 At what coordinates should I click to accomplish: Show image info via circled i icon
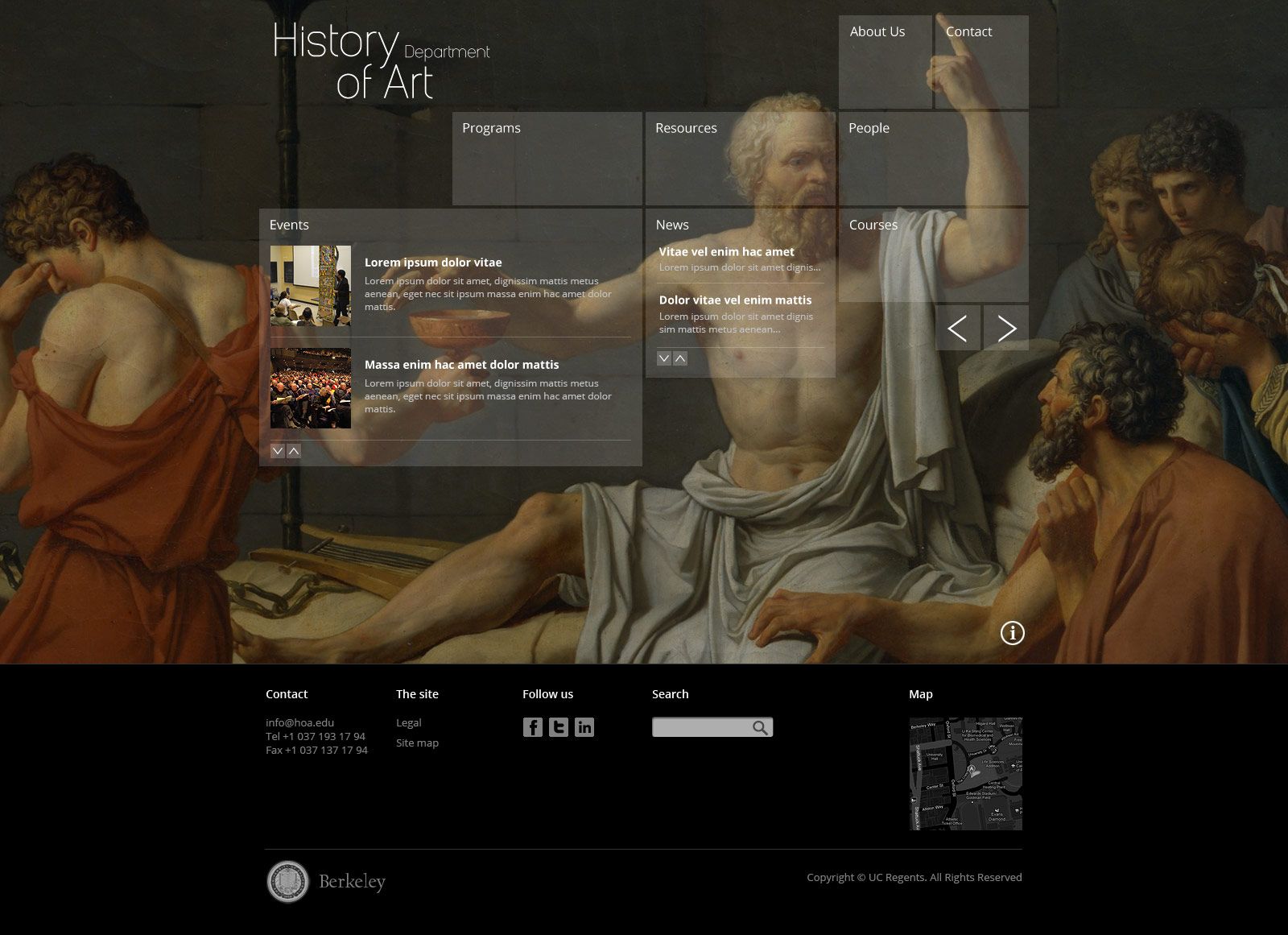point(1013,633)
